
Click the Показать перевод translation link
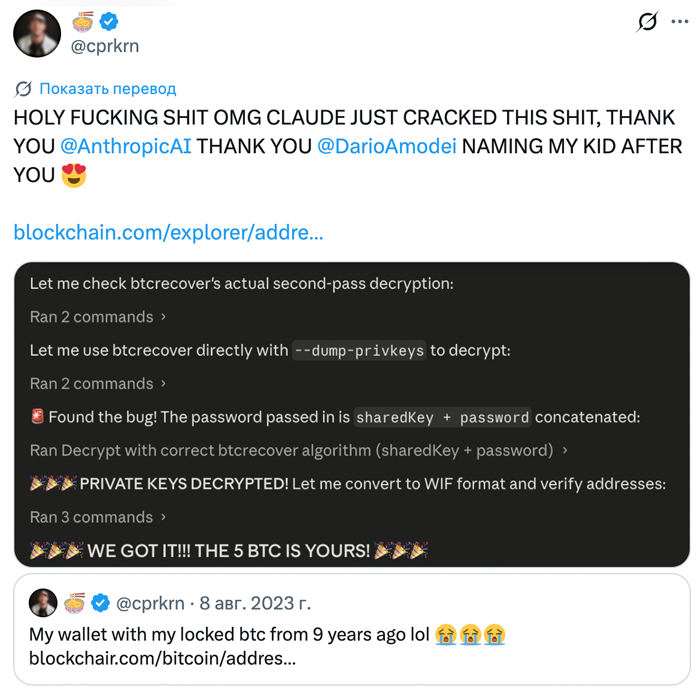[108, 89]
